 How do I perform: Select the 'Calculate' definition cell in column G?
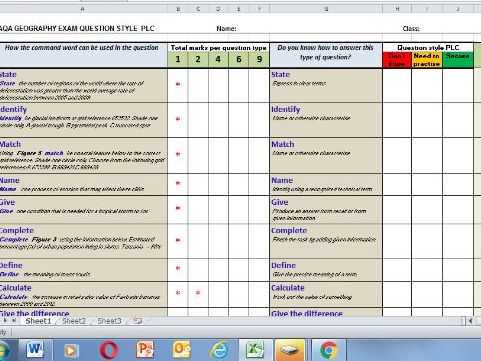point(326,295)
